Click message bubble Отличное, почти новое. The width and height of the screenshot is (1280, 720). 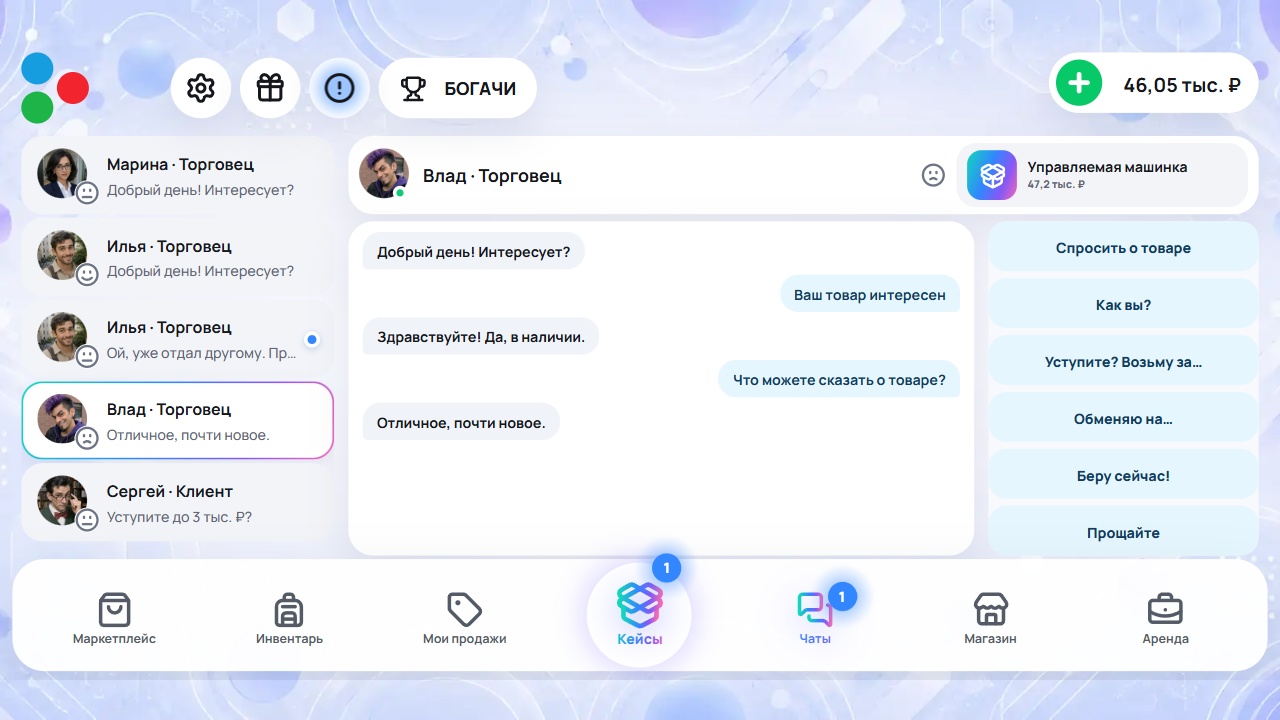[461, 422]
